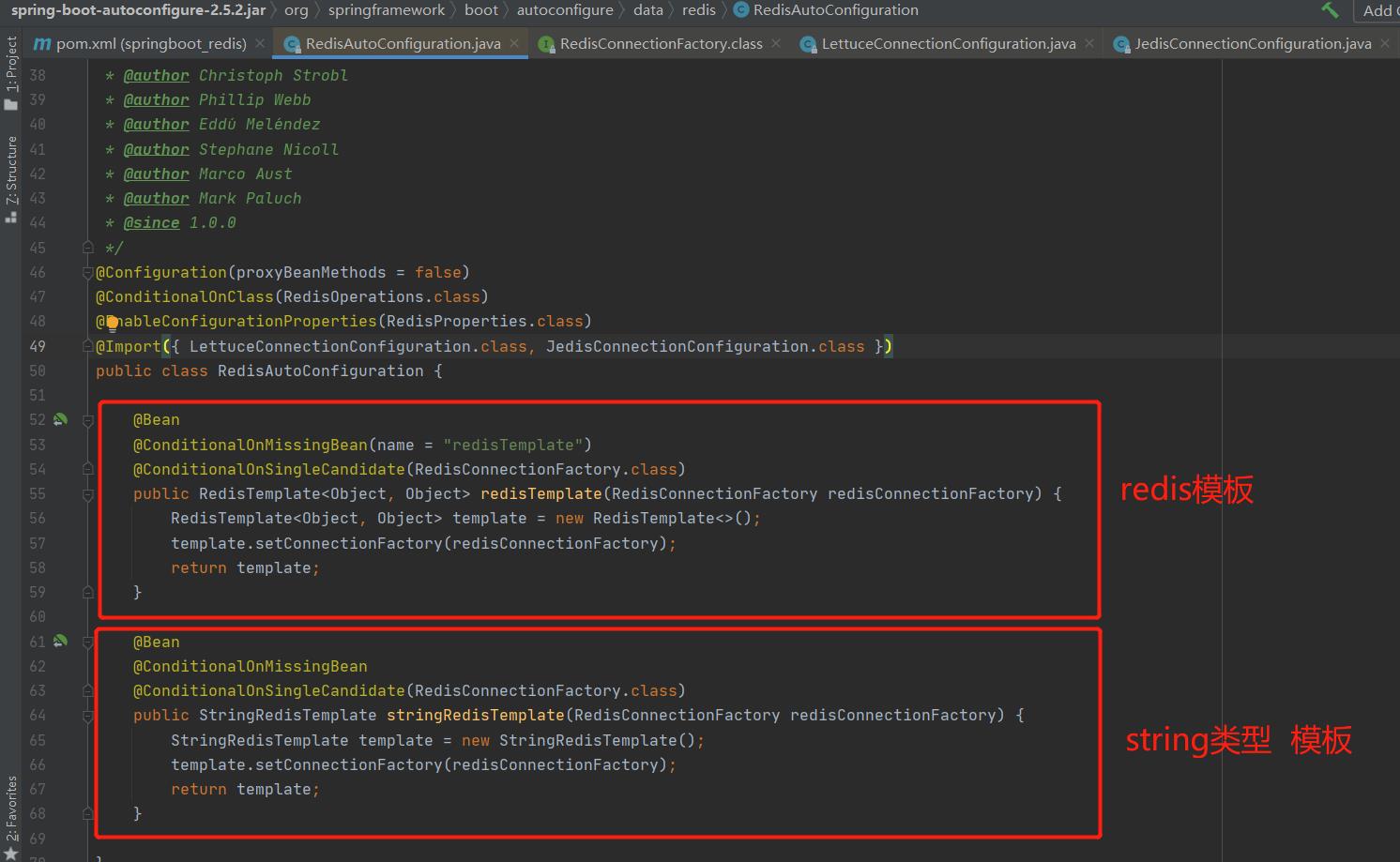Screen dimensions: 1400x862
Task: Close the LettuceConnectionConfiguration.java tab
Action: 1089,43
